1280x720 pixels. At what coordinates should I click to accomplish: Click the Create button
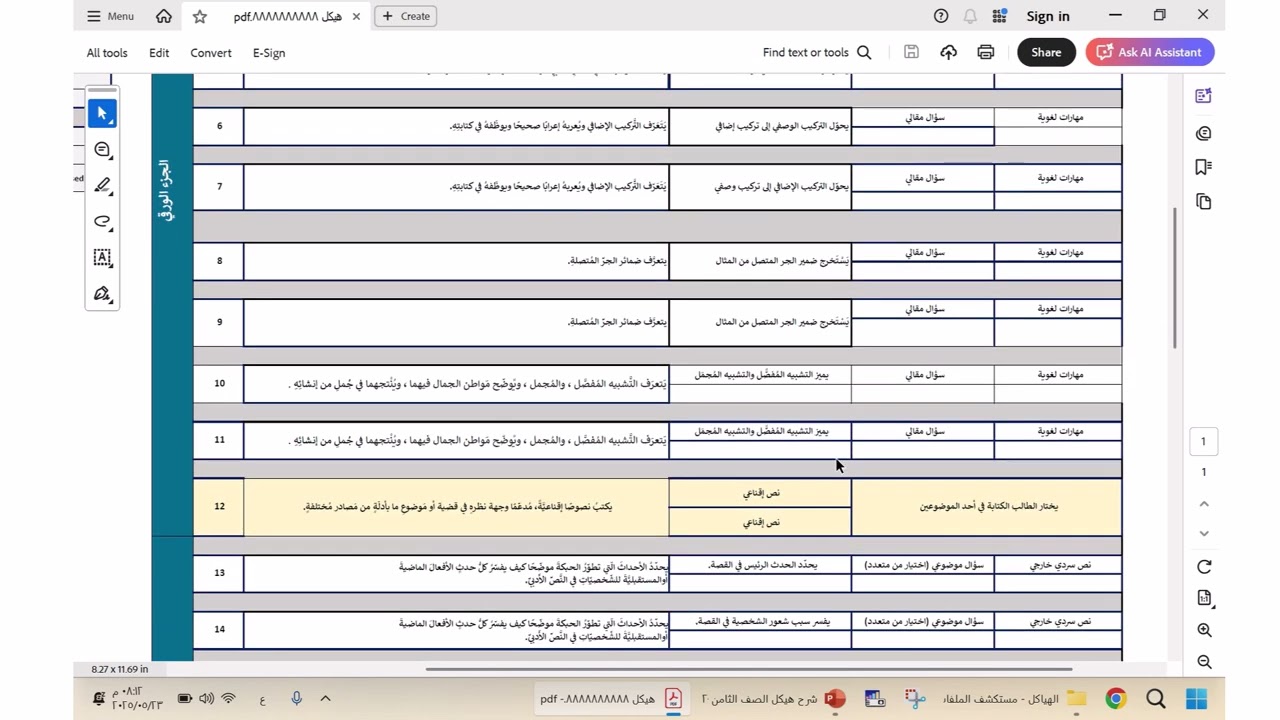406,16
